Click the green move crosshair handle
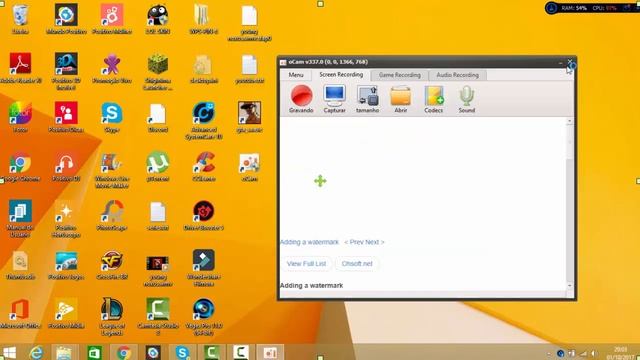Image resolution: width=640 pixels, height=360 pixels. pos(320,181)
